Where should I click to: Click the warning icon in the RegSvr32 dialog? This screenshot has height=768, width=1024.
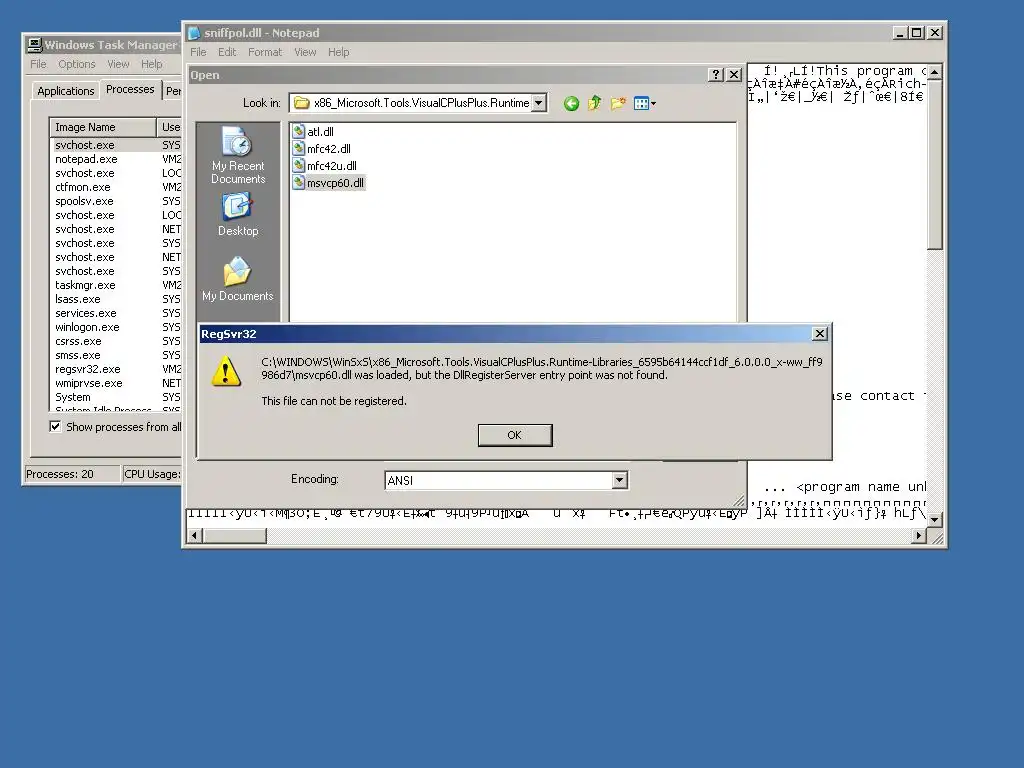pyautogui.click(x=226, y=371)
